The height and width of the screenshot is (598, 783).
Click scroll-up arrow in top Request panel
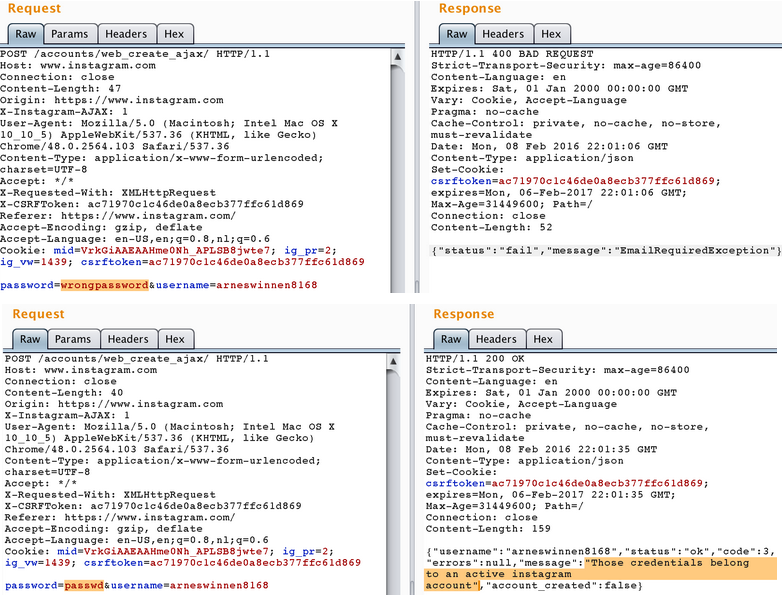tap(397, 56)
